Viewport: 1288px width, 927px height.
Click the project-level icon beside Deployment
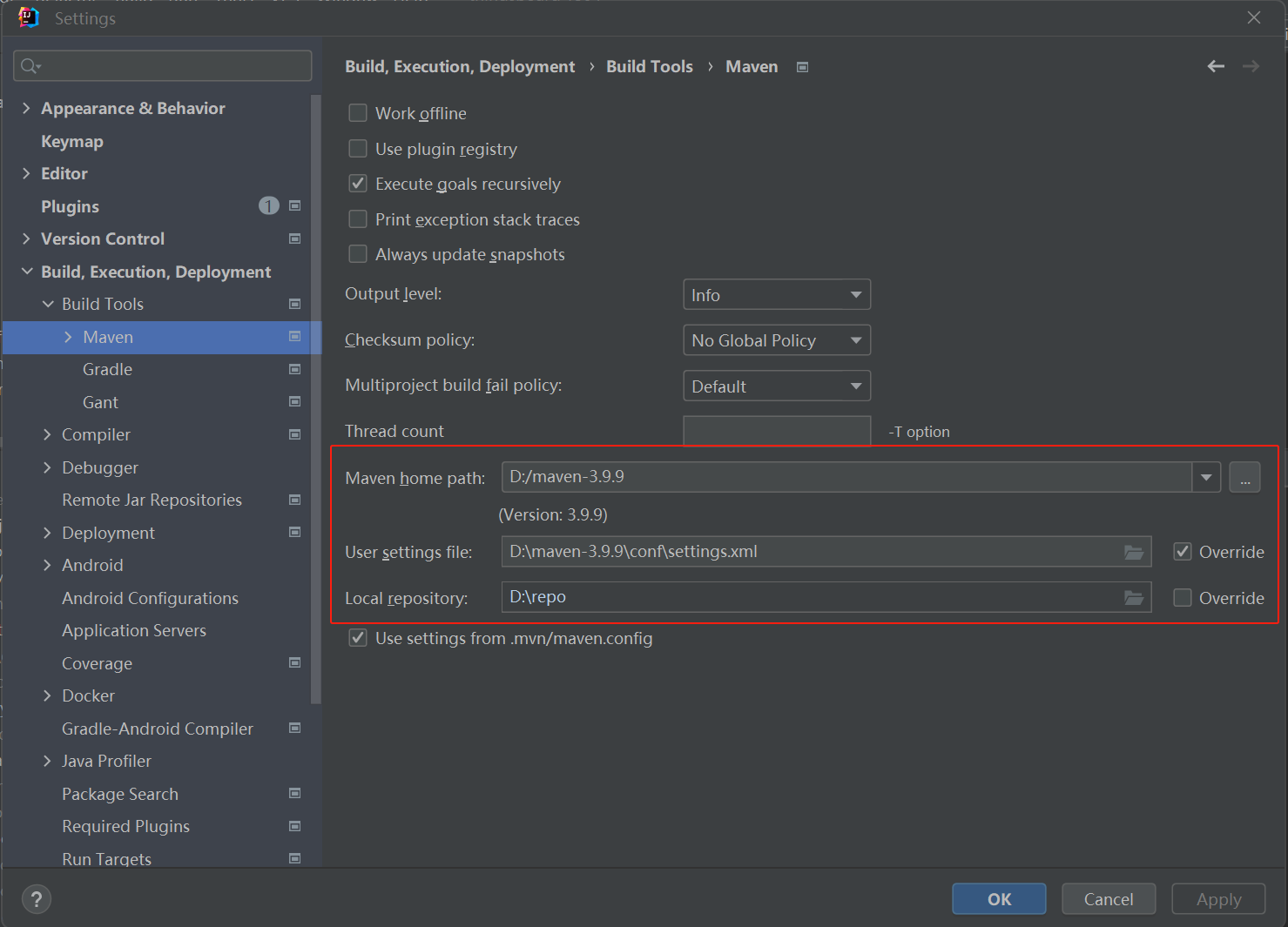pyautogui.click(x=294, y=533)
